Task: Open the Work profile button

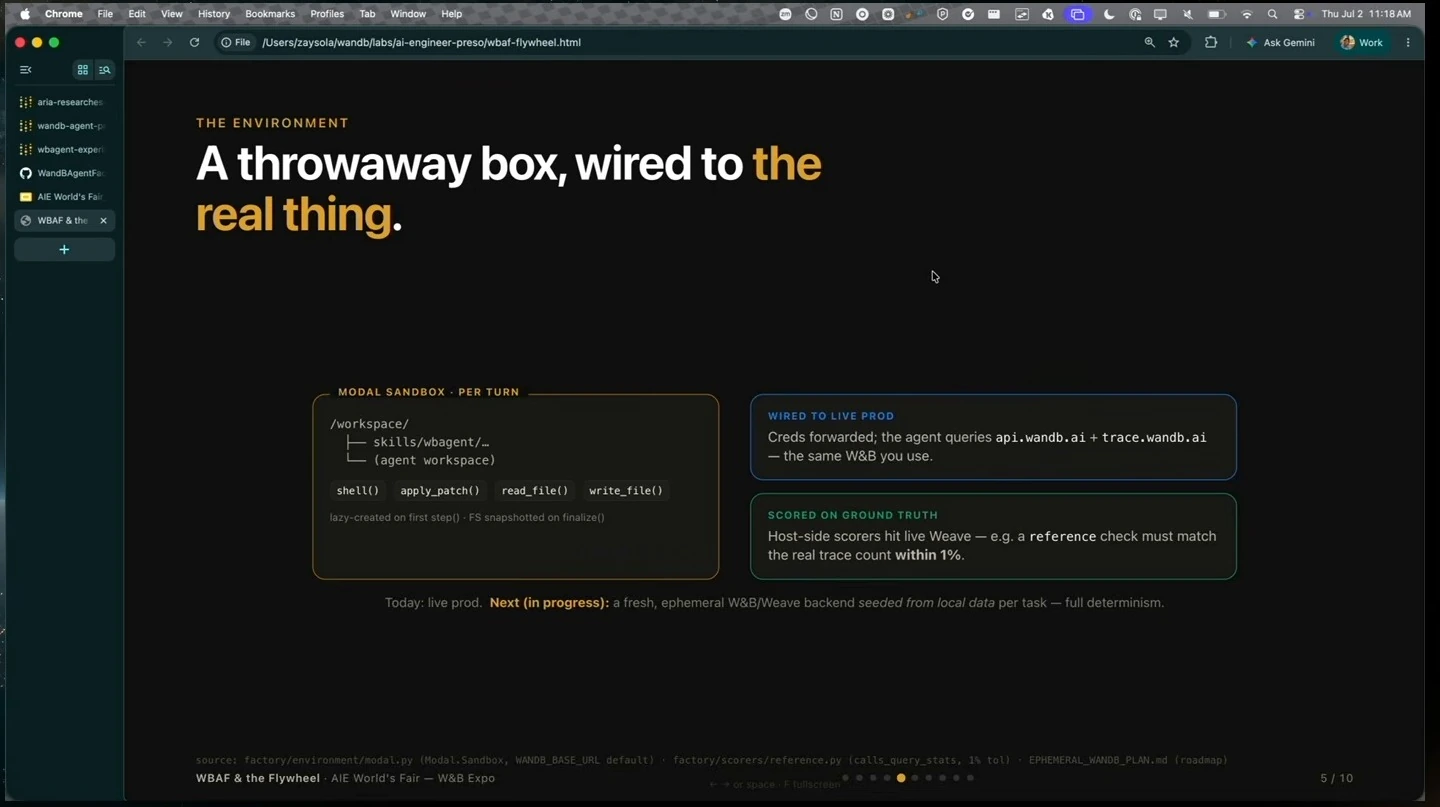Action: [1362, 42]
